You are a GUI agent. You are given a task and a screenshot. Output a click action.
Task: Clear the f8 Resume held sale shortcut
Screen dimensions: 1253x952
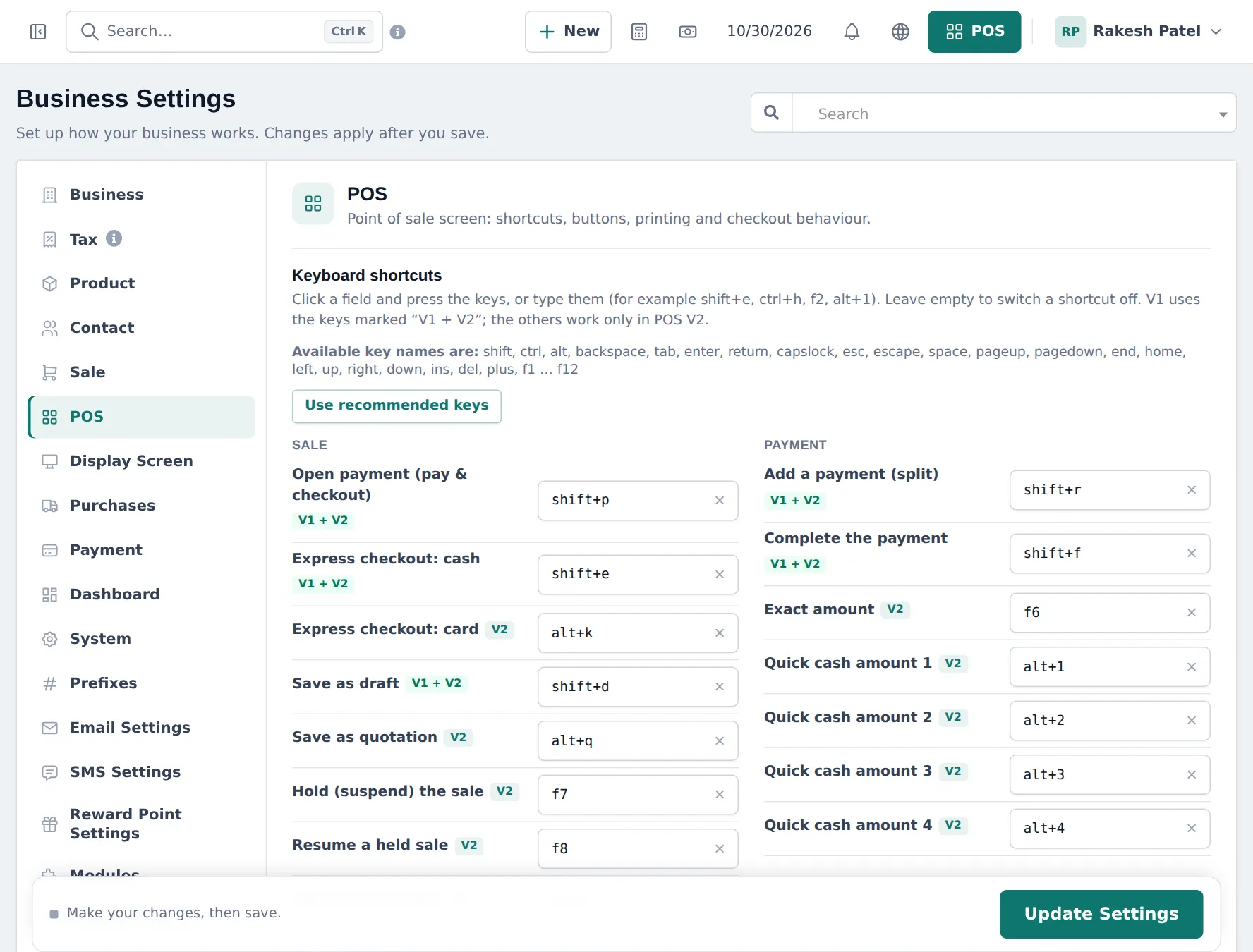[720, 848]
